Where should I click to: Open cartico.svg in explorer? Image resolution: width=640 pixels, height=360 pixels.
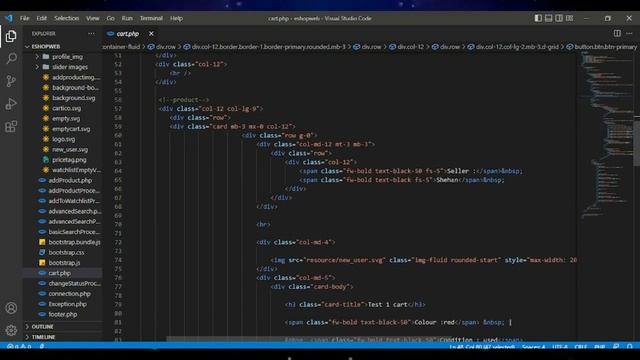[62, 108]
